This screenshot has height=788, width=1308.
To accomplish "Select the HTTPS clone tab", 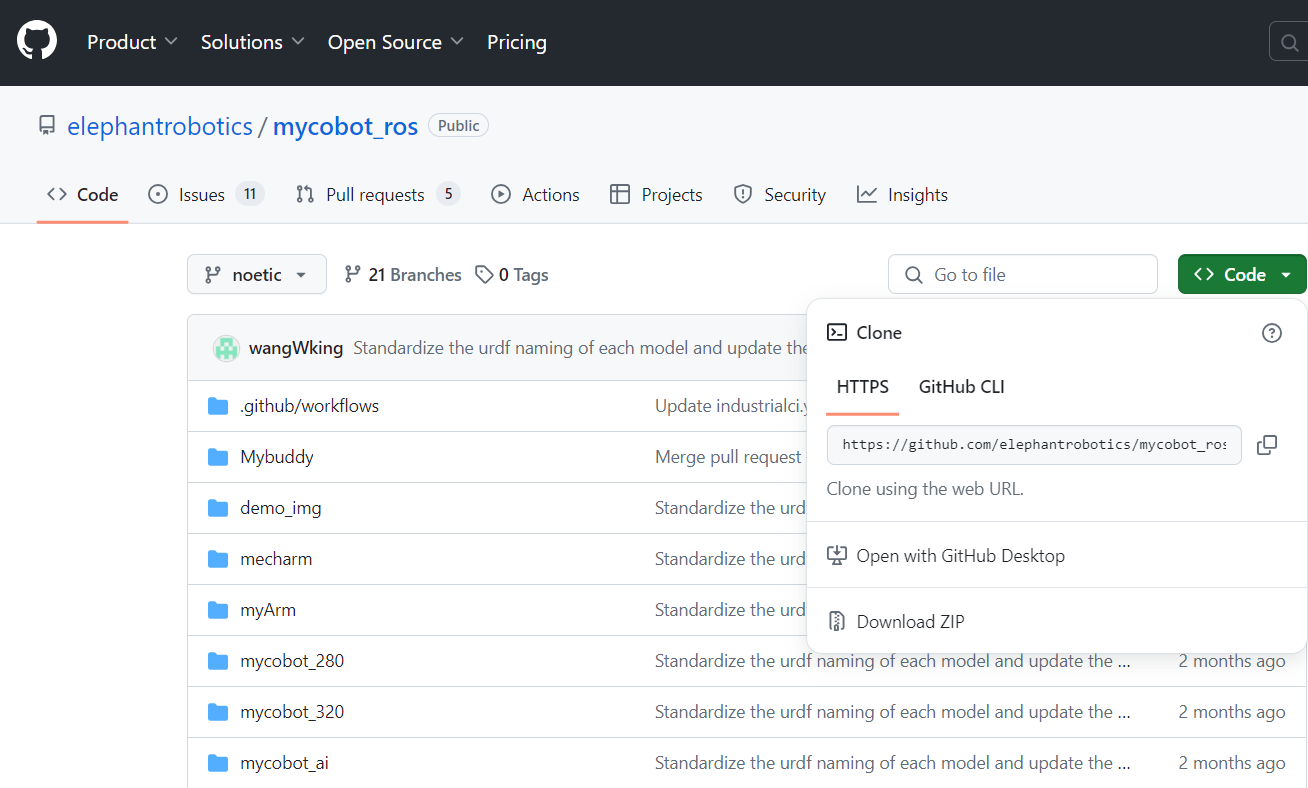I will coord(863,387).
